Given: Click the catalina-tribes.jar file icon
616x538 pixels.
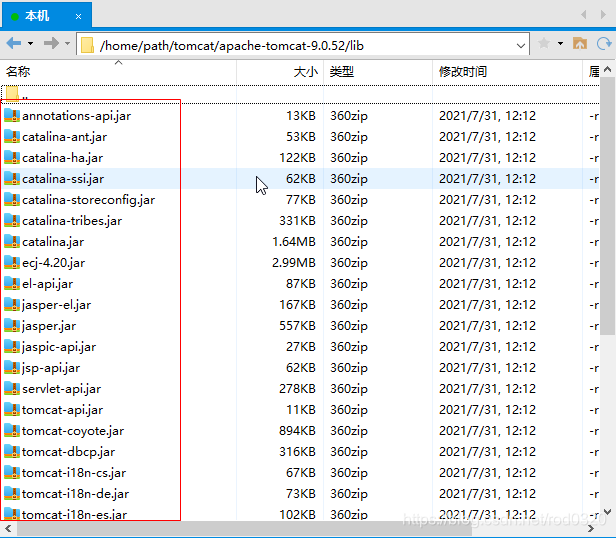Looking at the screenshot, I should [x=12, y=220].
